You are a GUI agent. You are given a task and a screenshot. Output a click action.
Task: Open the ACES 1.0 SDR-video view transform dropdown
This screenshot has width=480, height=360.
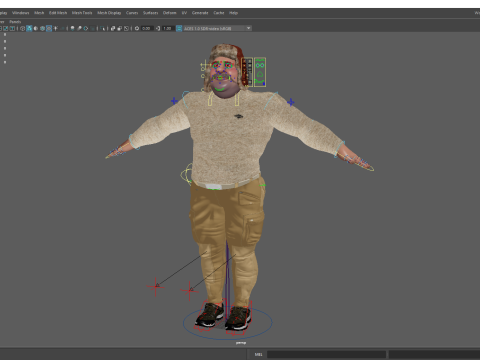click(x=217, y=28)
